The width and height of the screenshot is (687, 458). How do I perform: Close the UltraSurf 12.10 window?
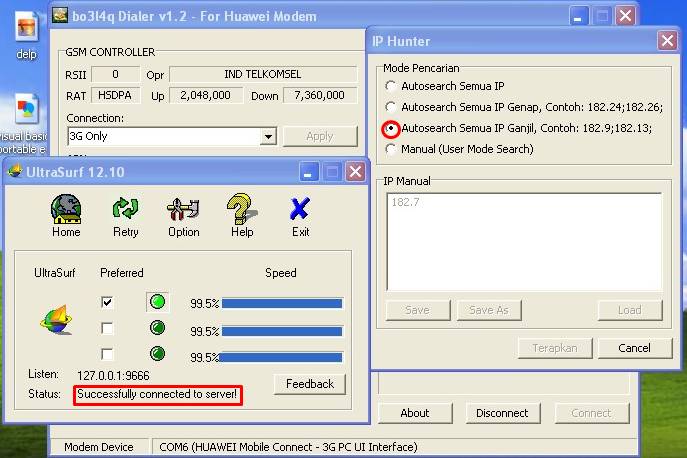pos(355,171)
